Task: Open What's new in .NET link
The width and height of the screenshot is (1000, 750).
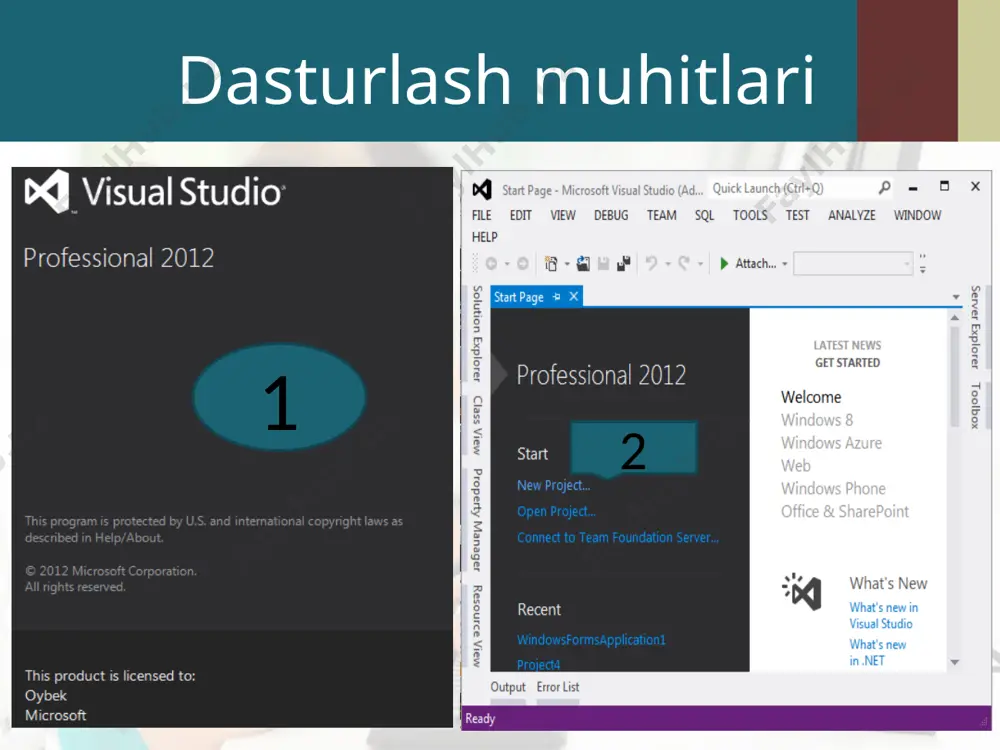Action: pos(878,652)
